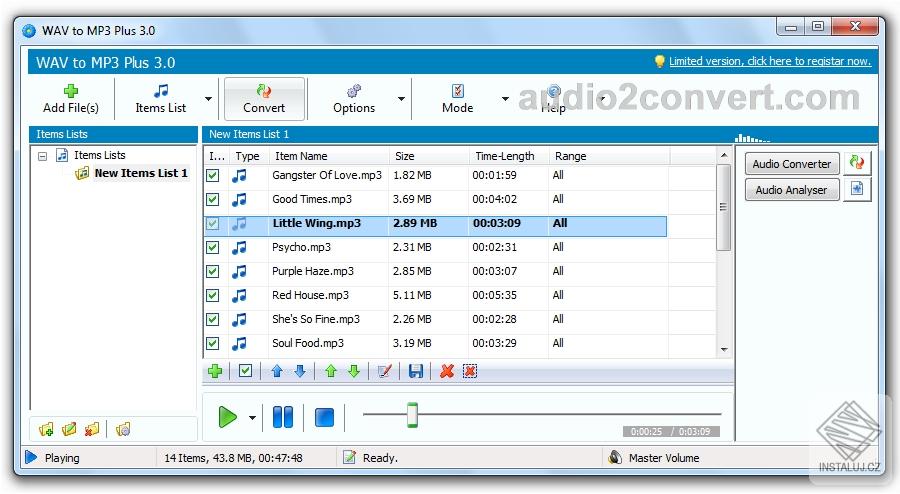Sort by the Size column header
This screenshot has width=900, height=494.
(428, 156)
